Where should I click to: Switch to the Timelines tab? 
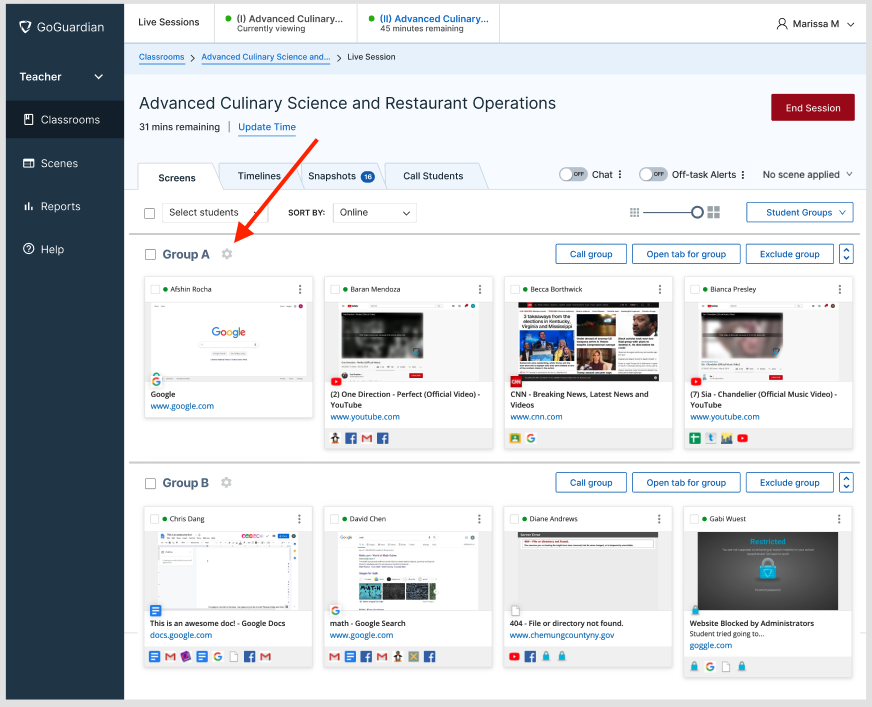pyautogui.click(x=259, y=176)
